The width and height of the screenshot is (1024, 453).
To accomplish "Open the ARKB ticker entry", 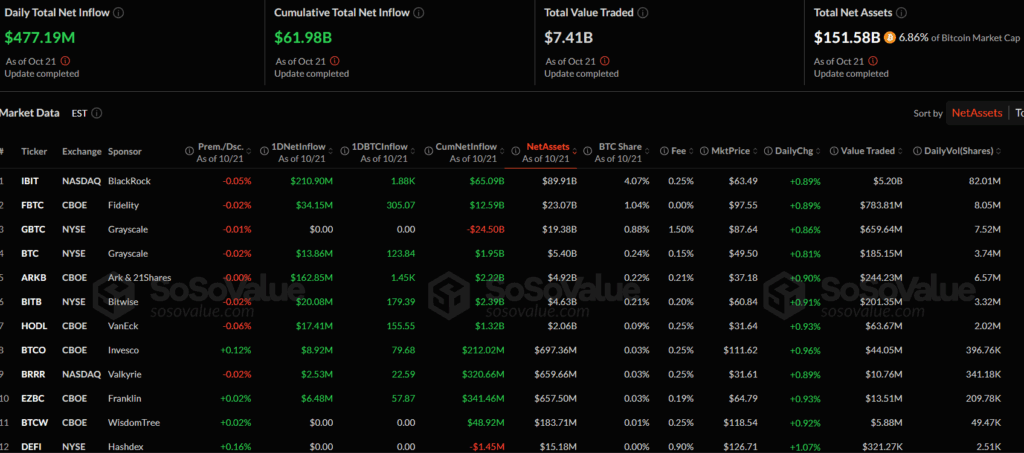I will pos(36,278).
